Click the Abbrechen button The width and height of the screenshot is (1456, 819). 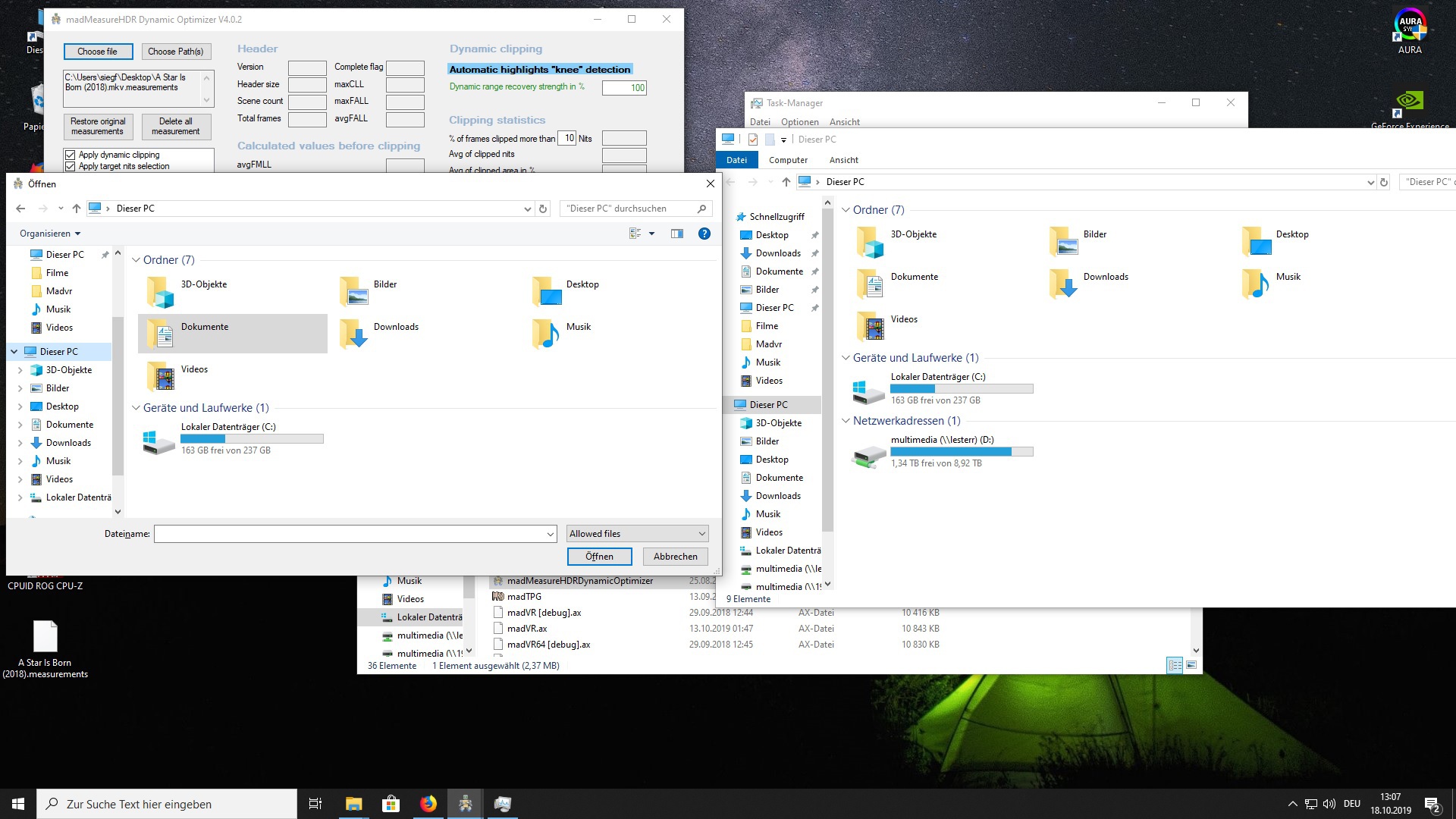675,557
